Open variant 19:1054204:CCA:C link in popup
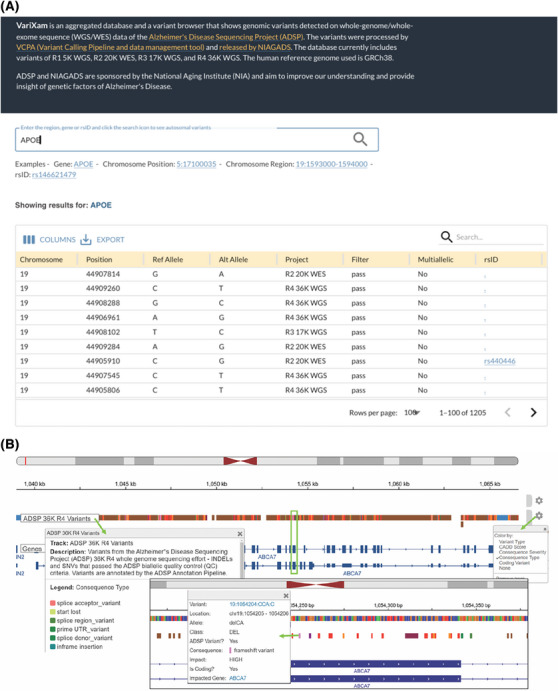Image resolution: width=558 pixels, height=691 pixels. point(252,604)
